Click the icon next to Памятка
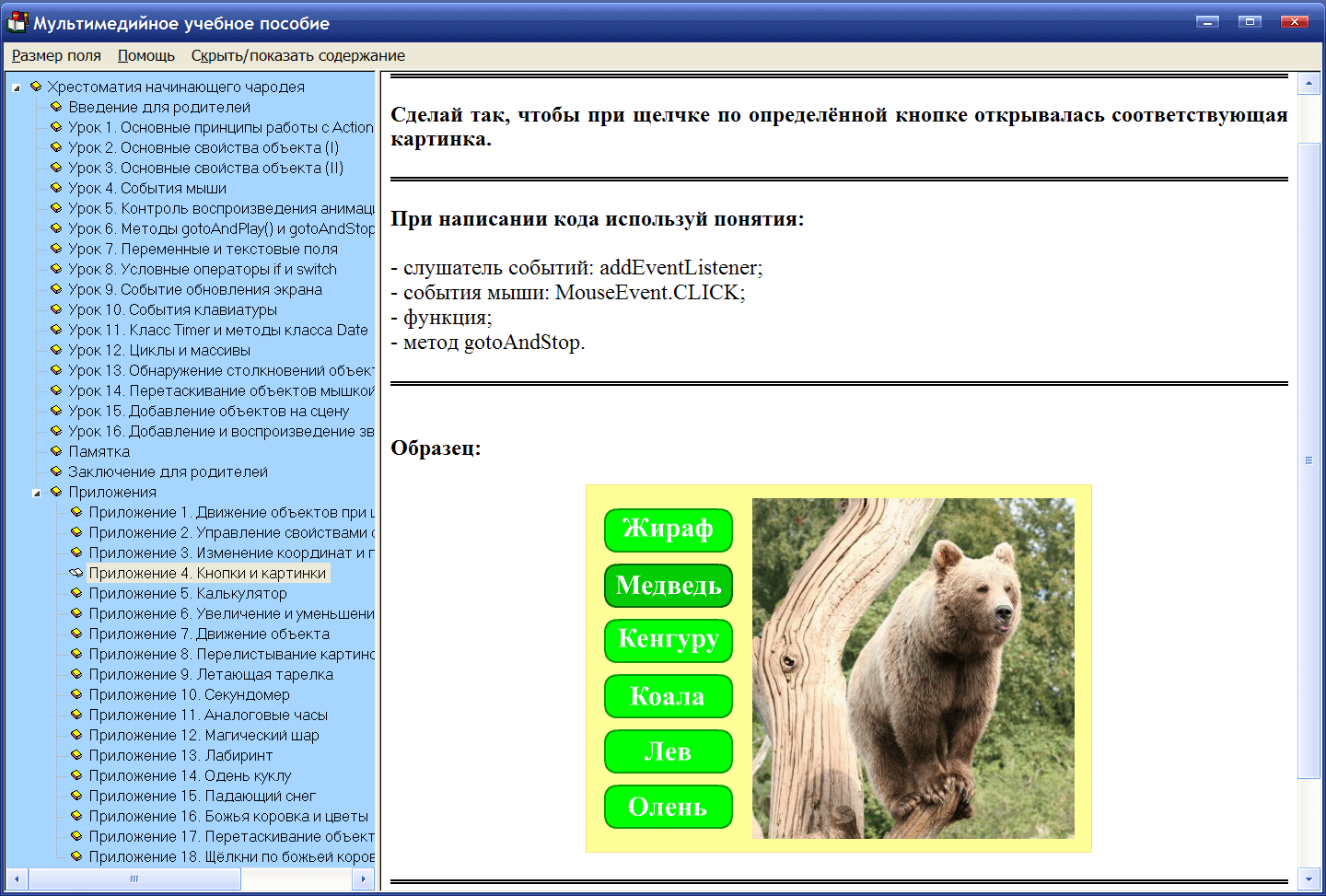 [57, 451]
